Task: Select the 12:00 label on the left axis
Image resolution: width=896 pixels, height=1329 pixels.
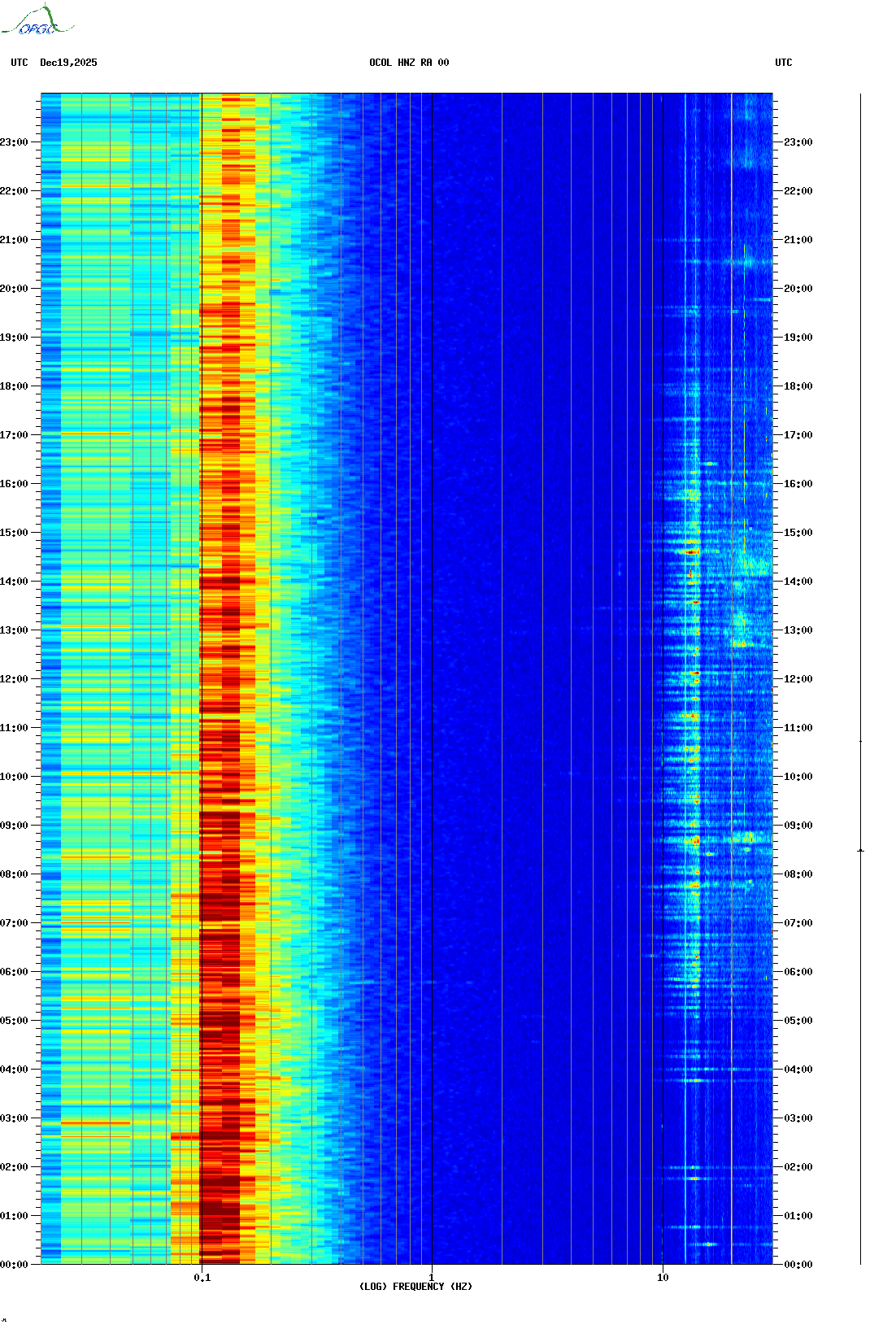Action: 14,679
